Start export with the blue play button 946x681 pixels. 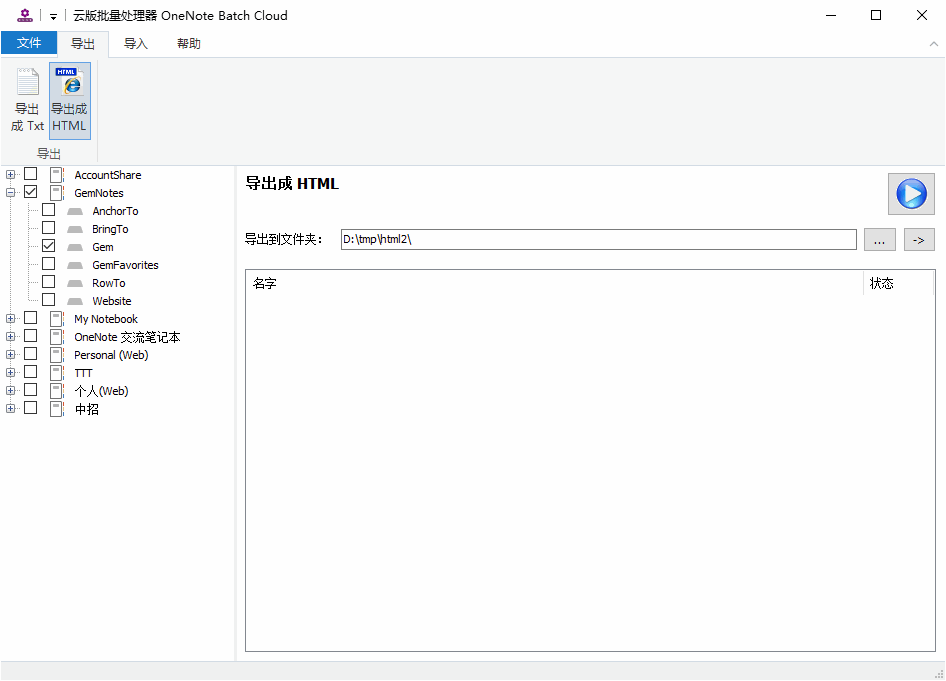pyautogui.click(x=911, y=194)
